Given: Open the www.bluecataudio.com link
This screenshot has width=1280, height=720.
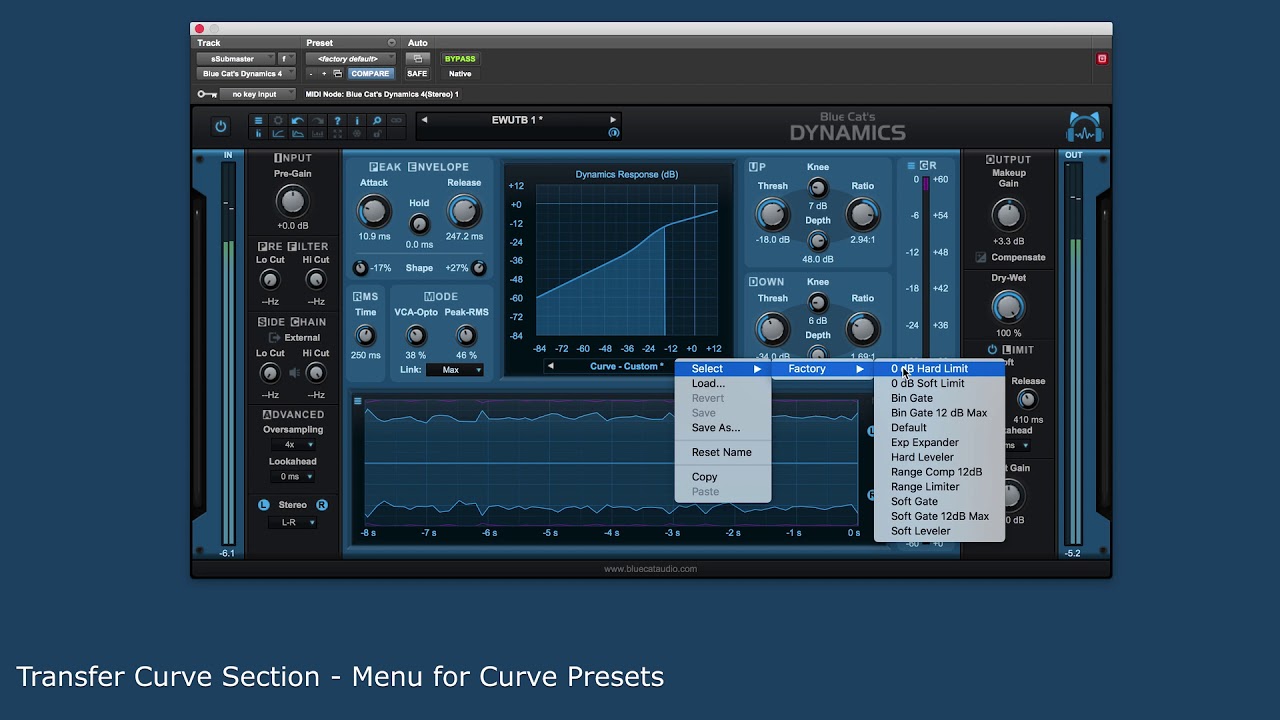Looking at the screenshot, I should click(650, 569).
